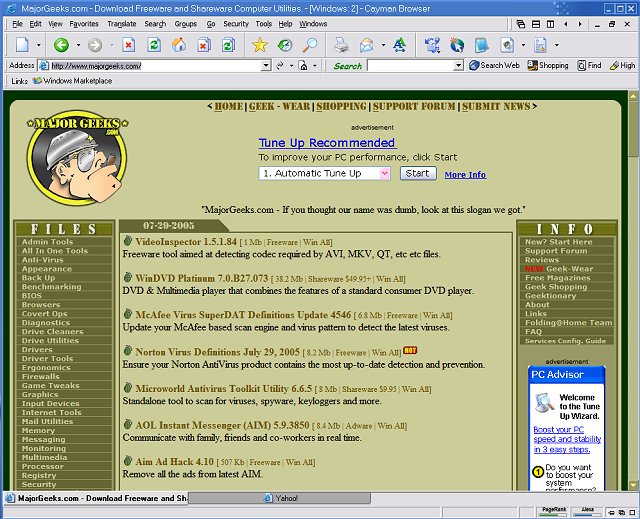The image size is (640, 519).
Task: Open Geektionary in Info sidebar
Action: (x=550, y=296)
